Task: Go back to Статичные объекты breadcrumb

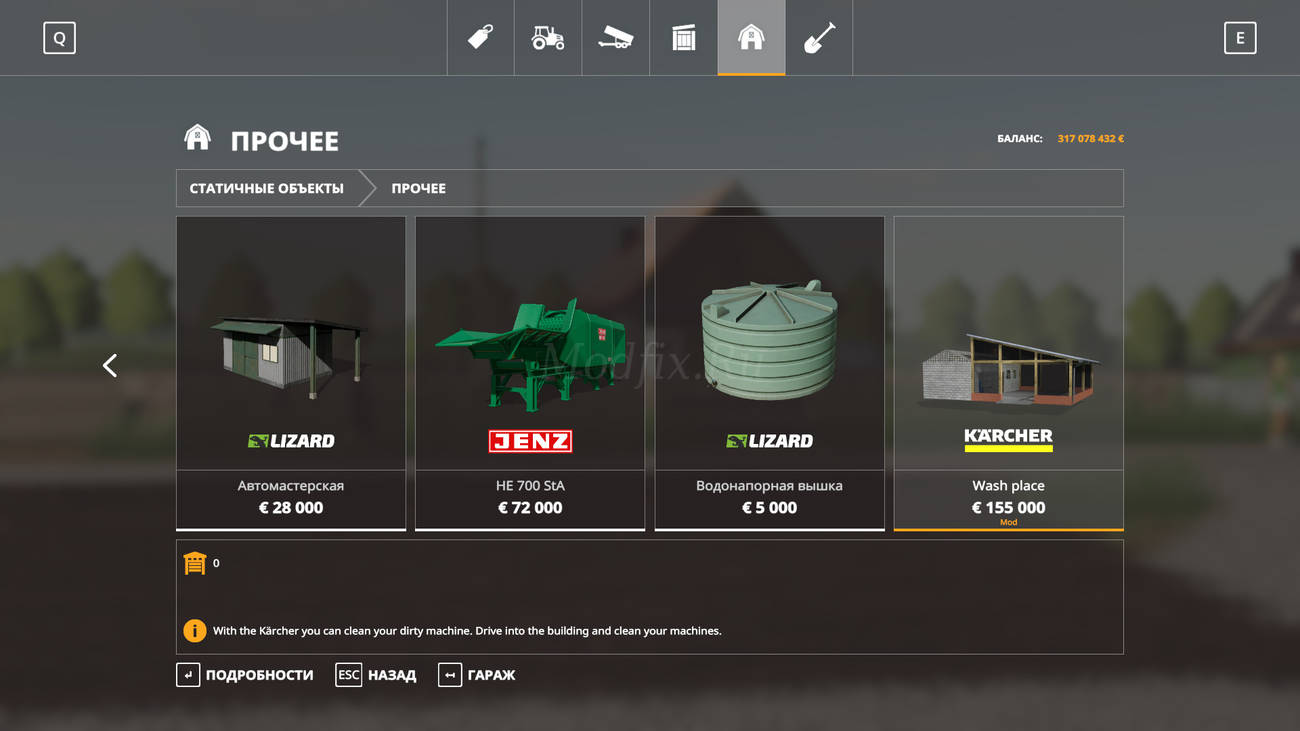Action: pos(267,188)
